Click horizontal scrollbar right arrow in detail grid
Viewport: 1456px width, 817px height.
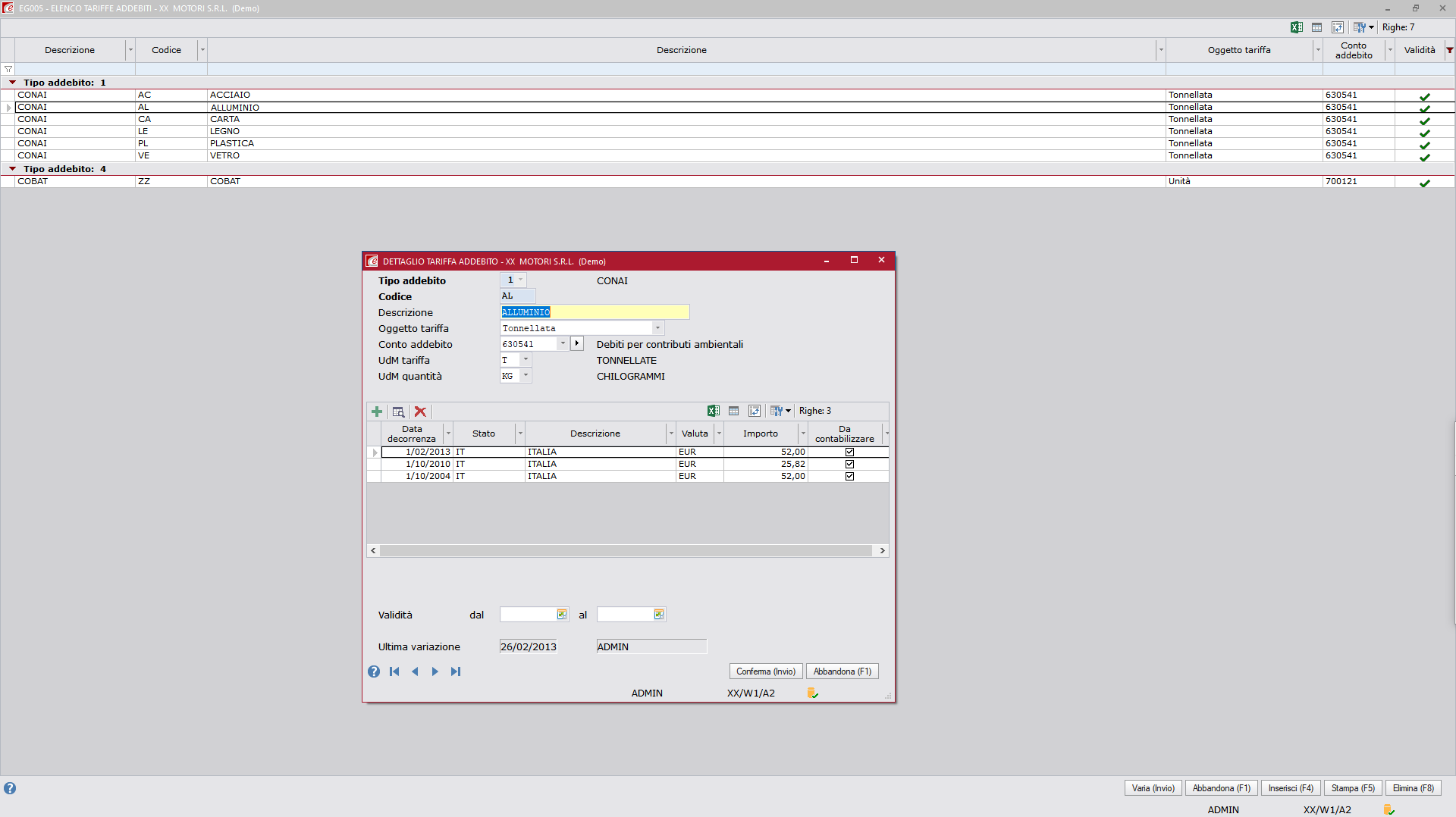point(882,551)
